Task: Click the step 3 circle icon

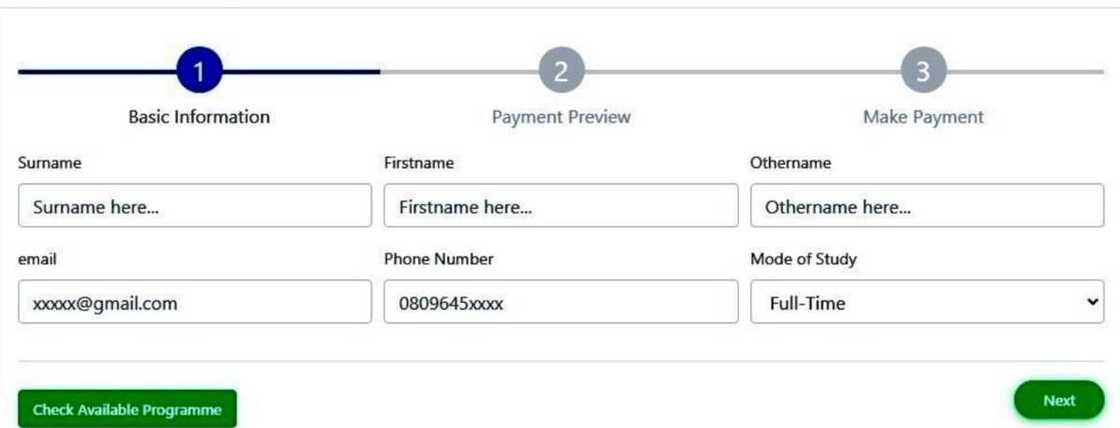Action: click(923, 71)
